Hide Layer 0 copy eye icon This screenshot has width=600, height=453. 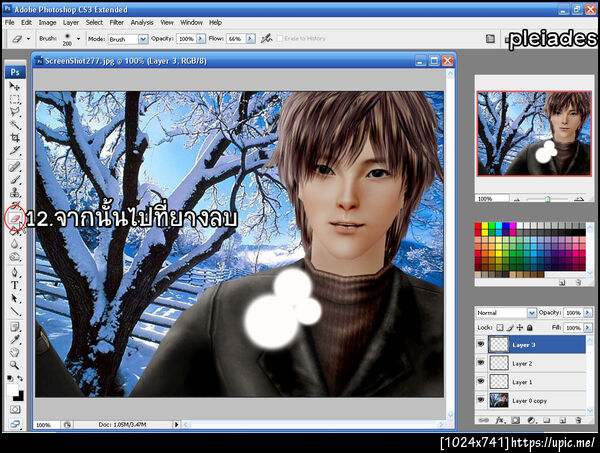(x=481, y=400)
